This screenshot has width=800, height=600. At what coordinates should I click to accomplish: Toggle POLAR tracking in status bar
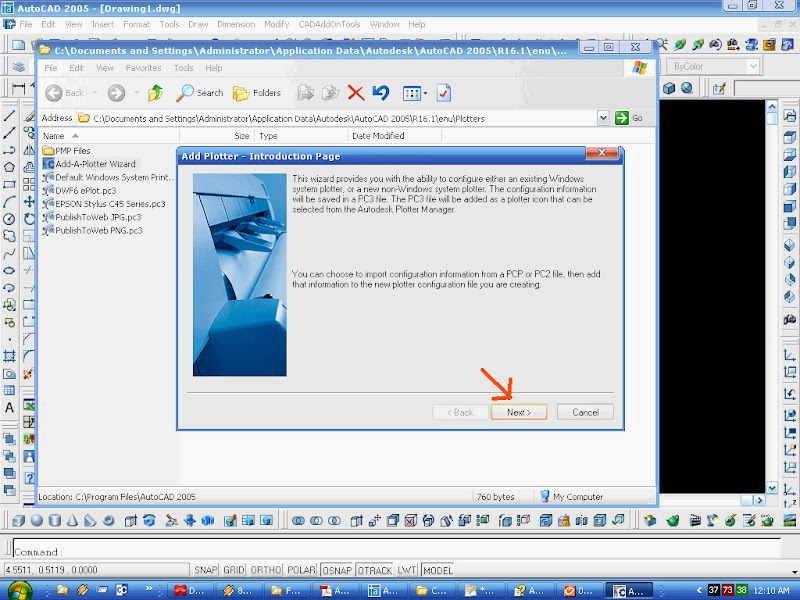(x=301, y=570)
